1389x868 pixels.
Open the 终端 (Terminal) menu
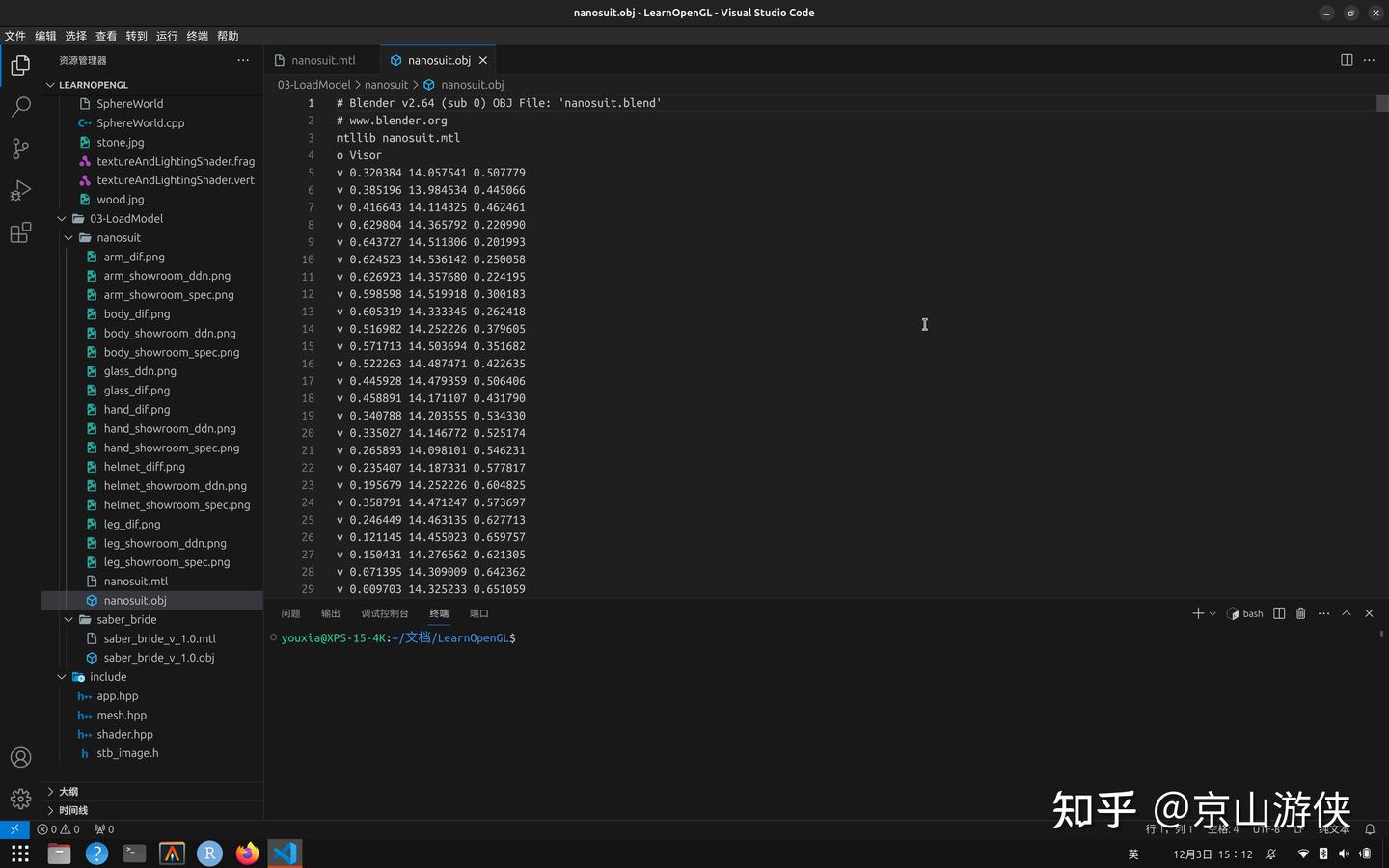196,36
